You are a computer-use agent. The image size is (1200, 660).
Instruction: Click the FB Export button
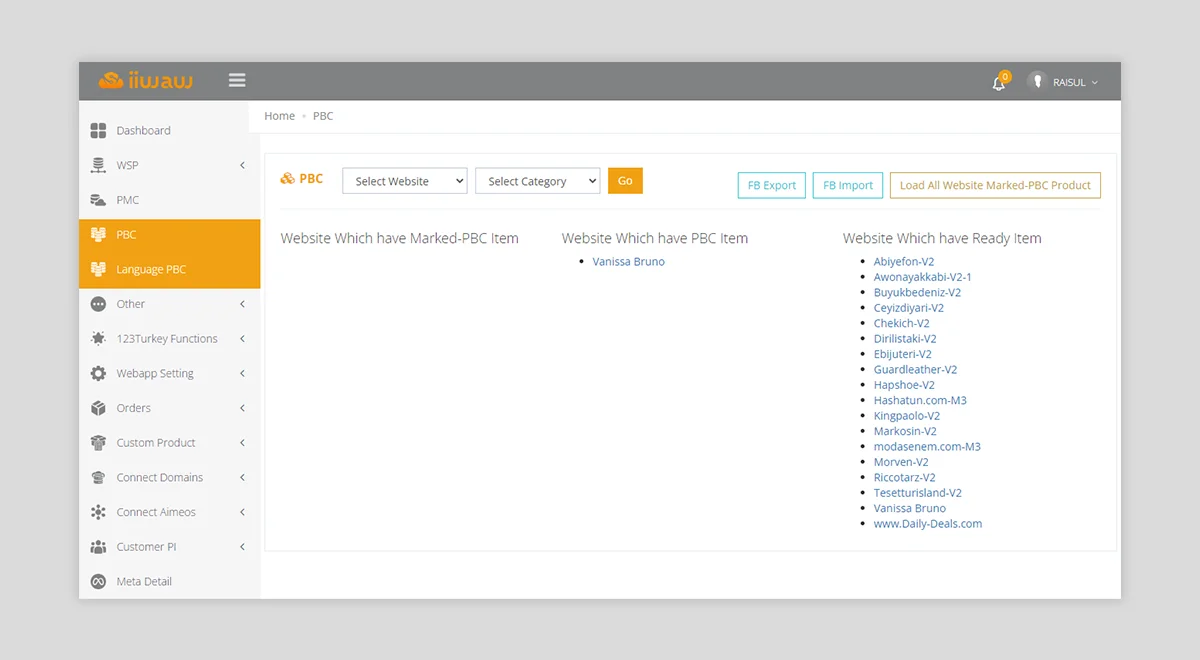pyautogui.click(x=771, y=185)
